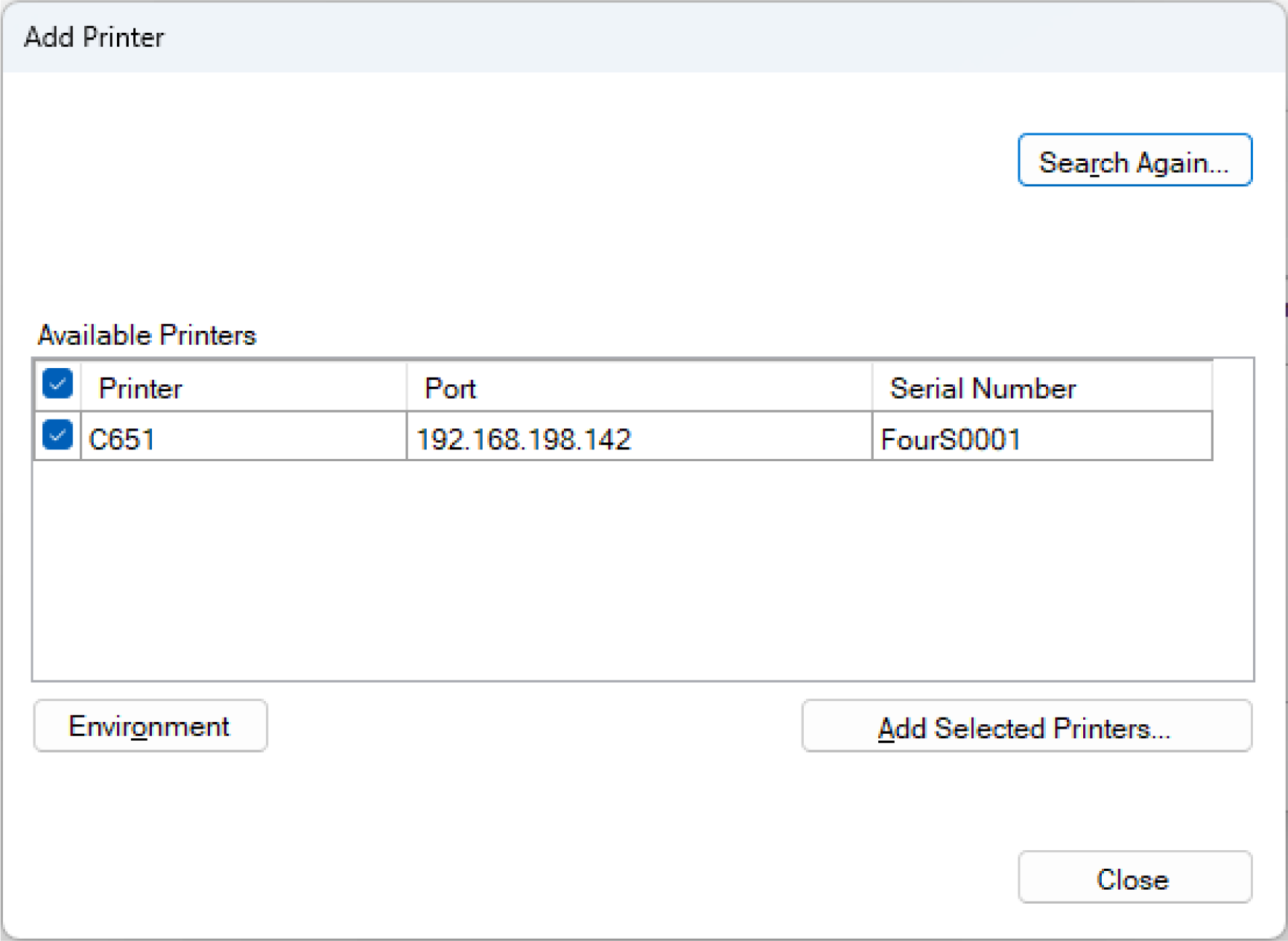Open the Environment settings button
This screenshot has height=941, width=1288.
tap(150, 726)
